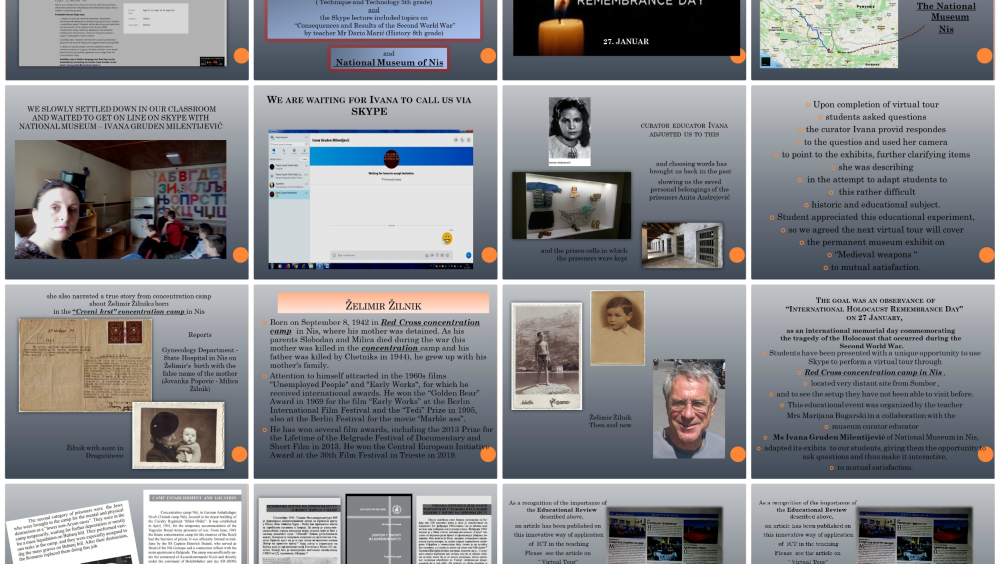
Task: Click caption 'Žilnik with aunt in Dragutinovo'
Action: click(94, 452)
